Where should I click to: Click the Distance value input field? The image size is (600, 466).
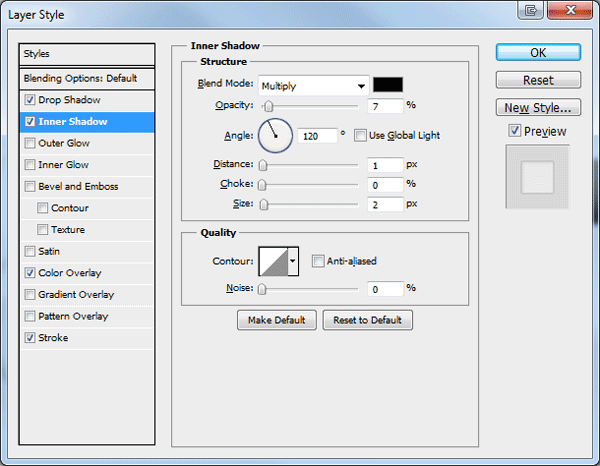tap(385, 165)
